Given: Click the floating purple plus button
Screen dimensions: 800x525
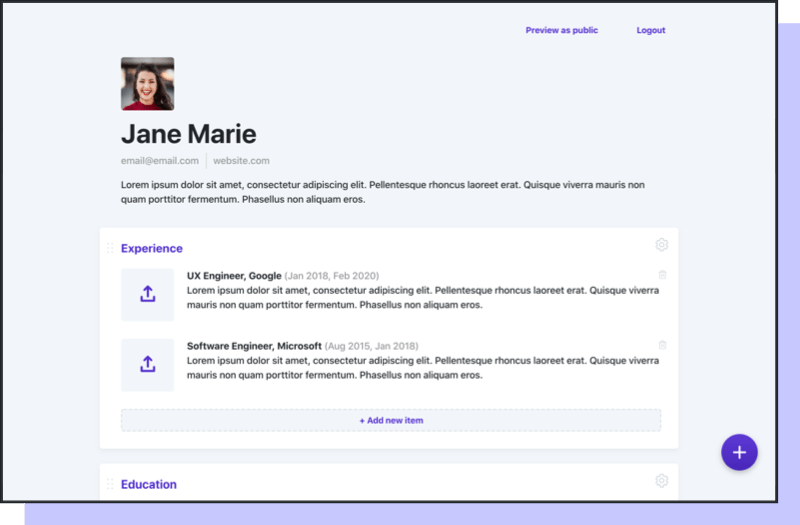Looking at the screenshot, I should 739,452.
